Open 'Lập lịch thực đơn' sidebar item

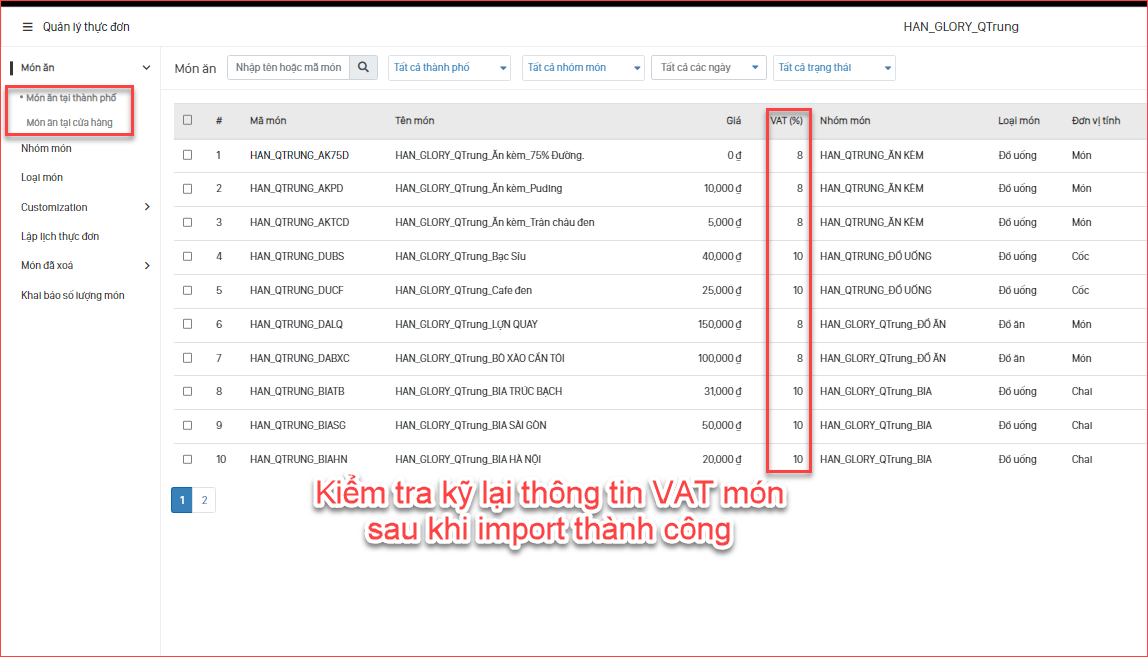(x=60, y=236)
